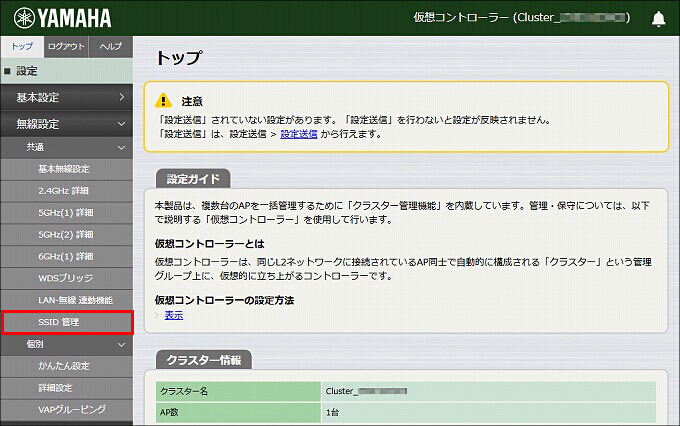This screenshot has height=426, width=680.
Task: Click the 設定ガイド section tab
Action: pyautogui.click(x=193, y=179)
